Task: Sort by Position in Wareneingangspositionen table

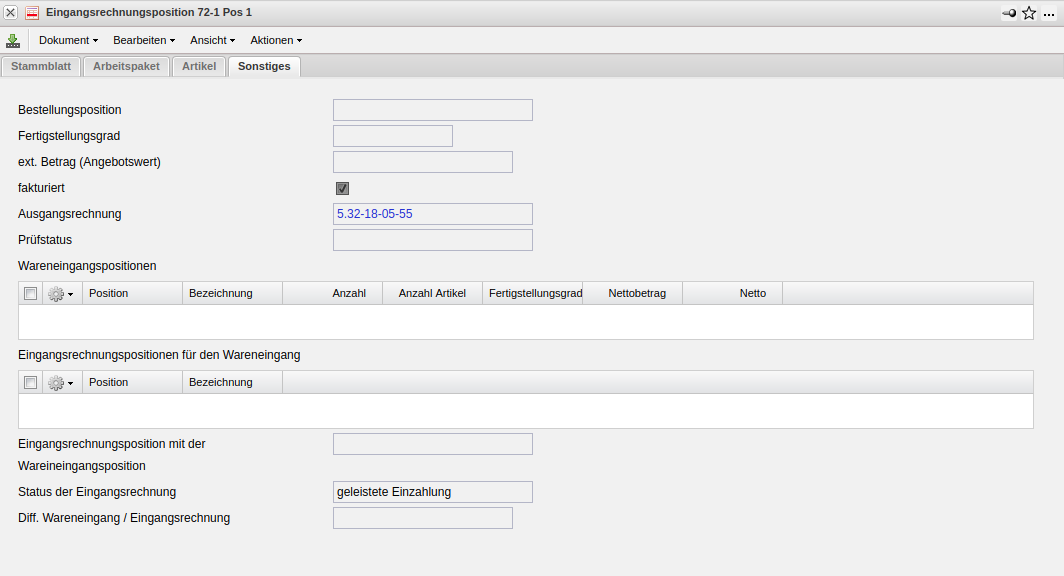Action: tap(132, 294)
